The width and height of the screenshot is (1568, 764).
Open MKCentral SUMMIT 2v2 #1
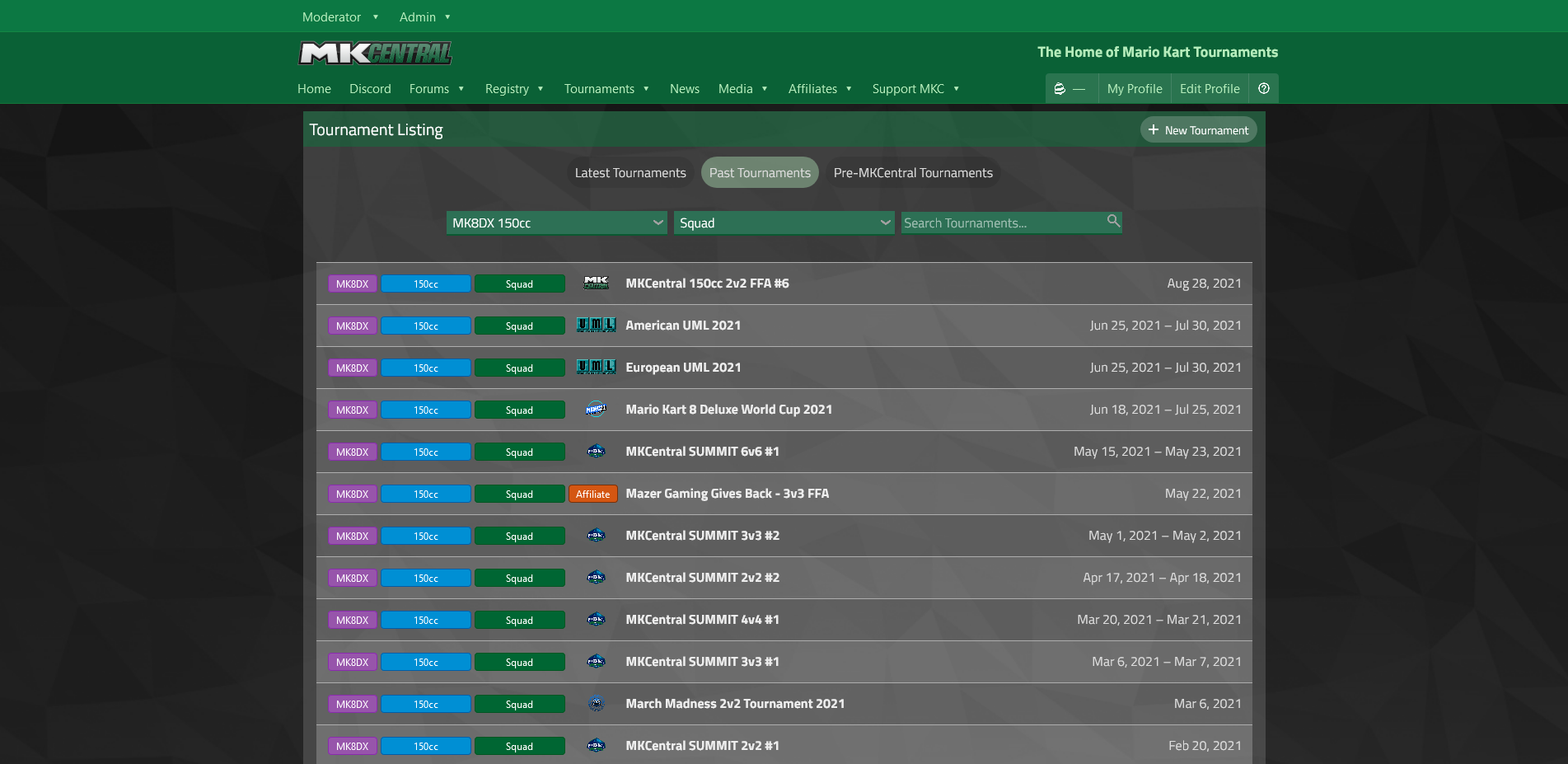702,746
